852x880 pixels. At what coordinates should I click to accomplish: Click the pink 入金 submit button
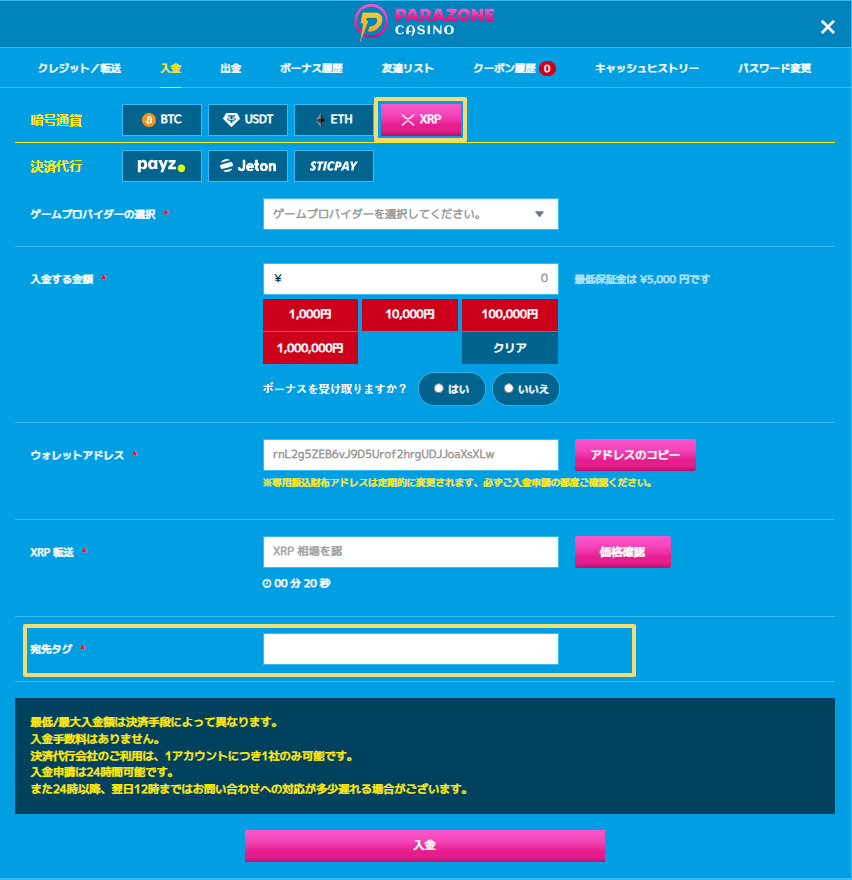425,845
